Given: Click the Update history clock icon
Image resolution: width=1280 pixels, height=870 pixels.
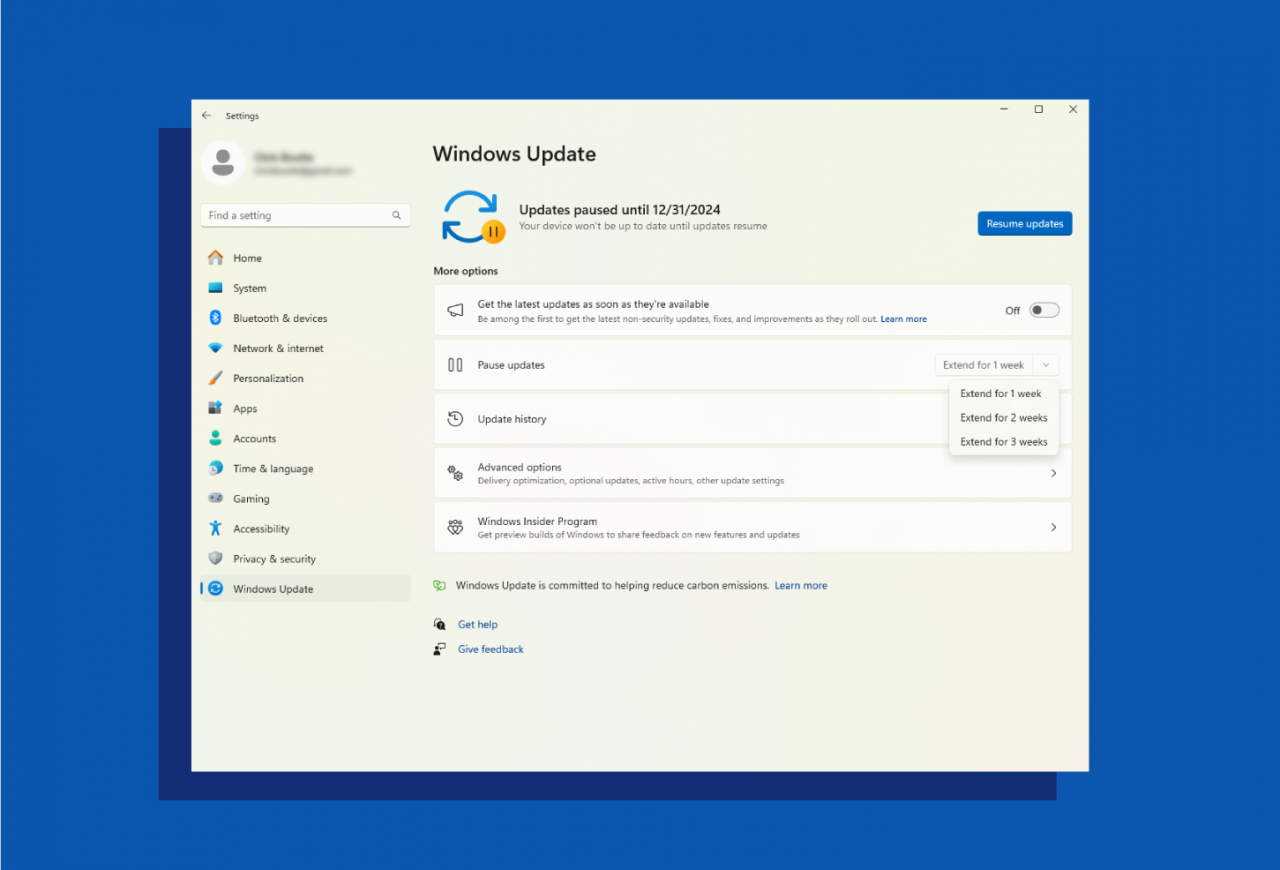Looking at the screenshot, I should 455,419.
